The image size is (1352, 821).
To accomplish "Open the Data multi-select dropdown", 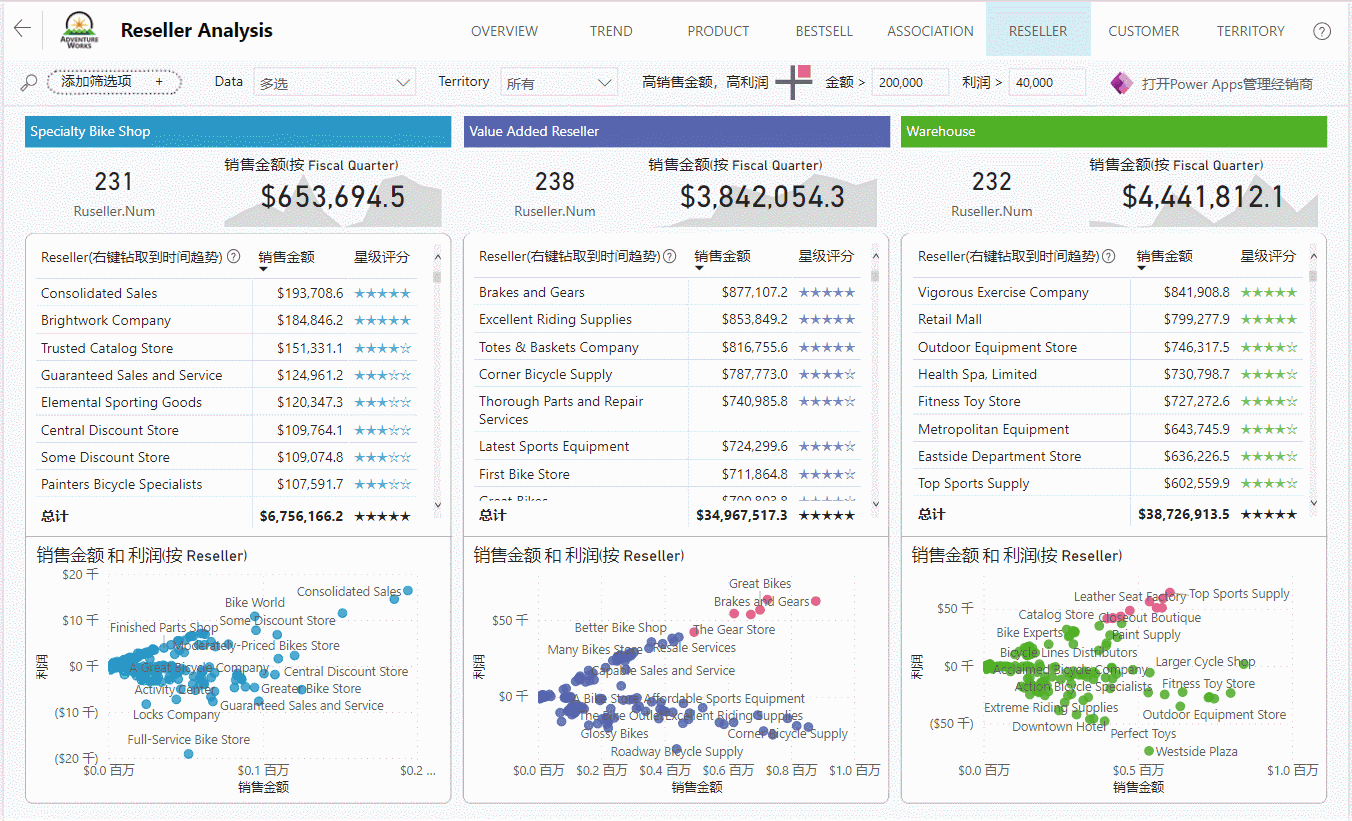I will (x=335, y=83).
